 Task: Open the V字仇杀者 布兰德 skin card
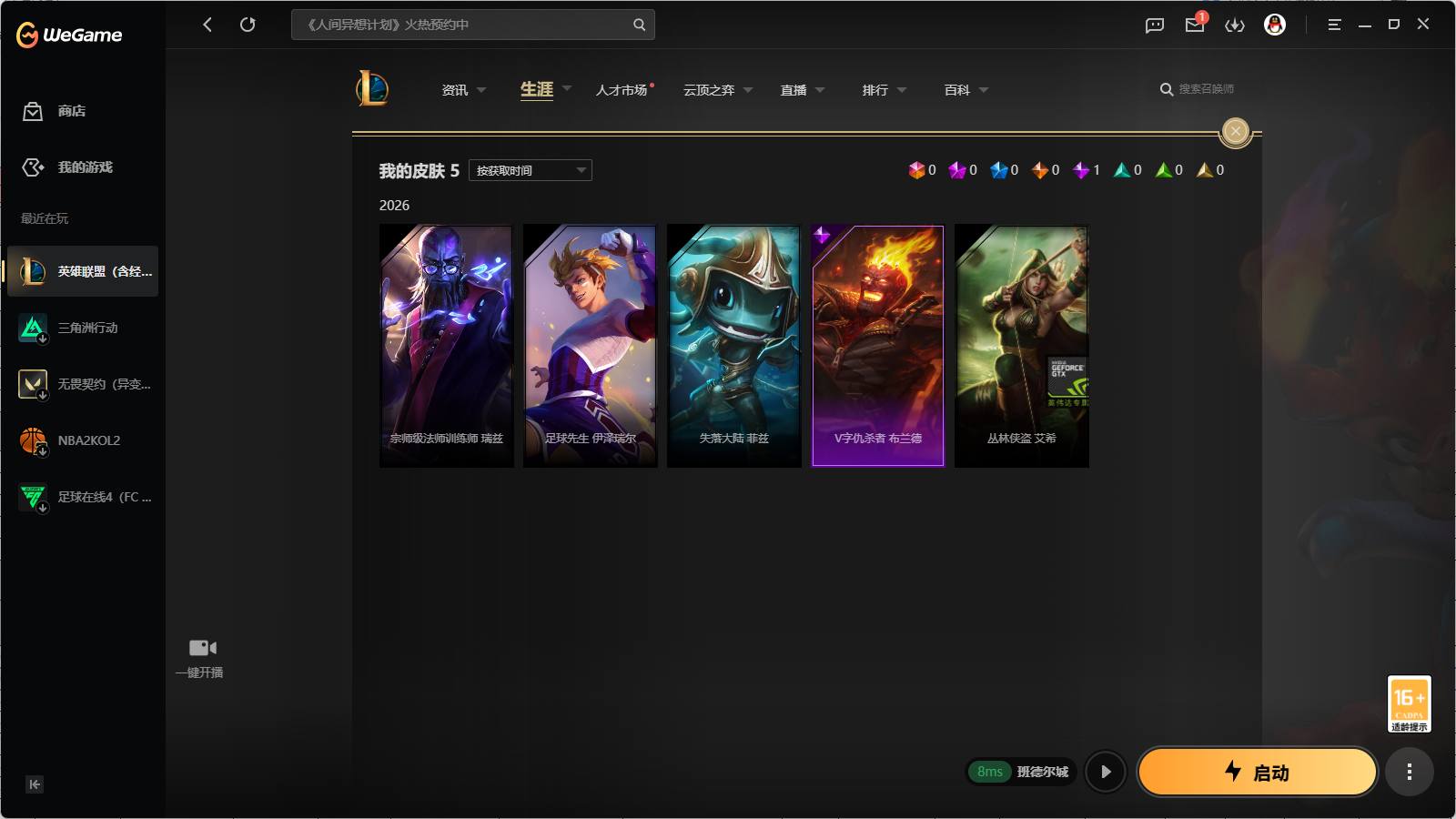(877, 346)
